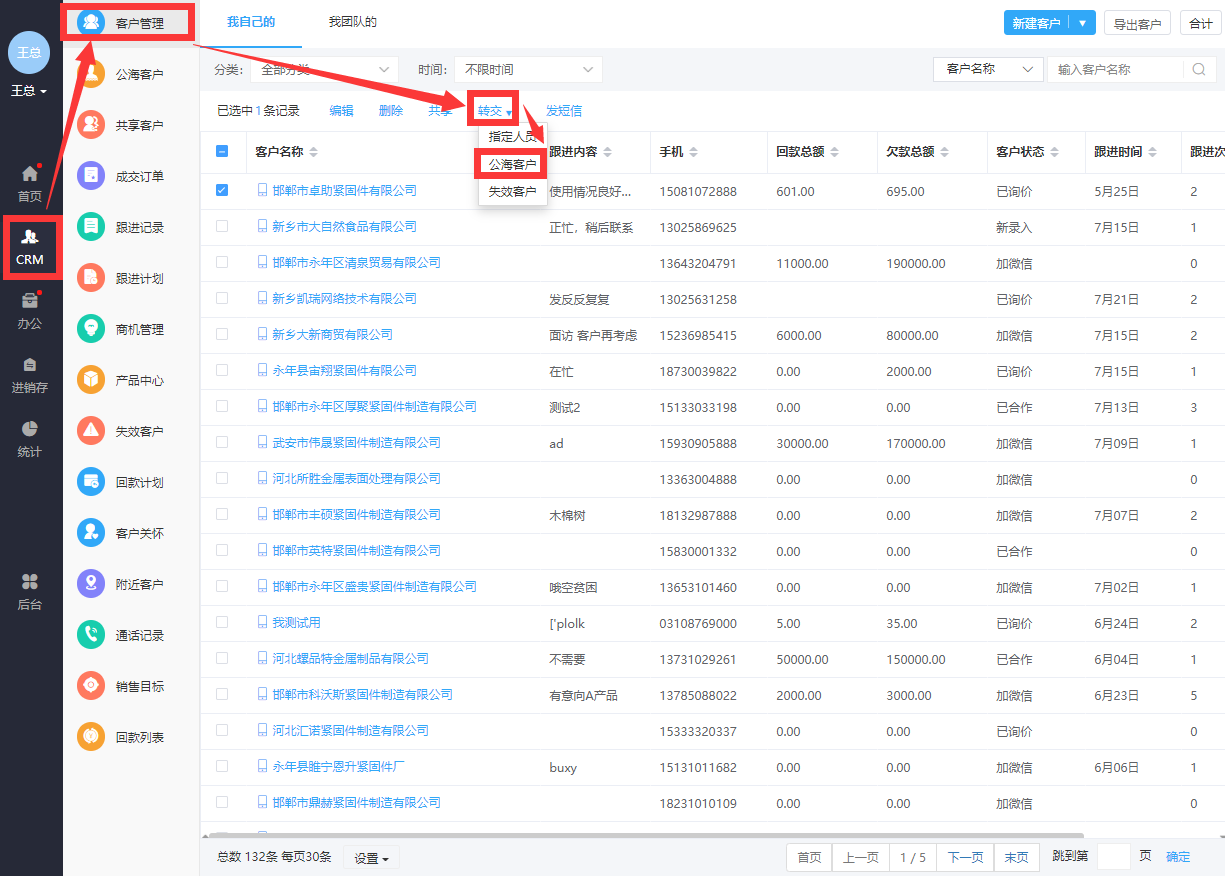Toggle the select-all header checkbox
1225x876 pixels.
click(222, 152)
